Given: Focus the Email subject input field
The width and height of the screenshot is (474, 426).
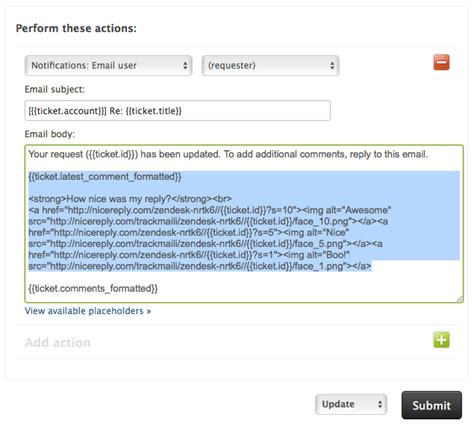Looking at the screenshot, I should click(x=178, y=111).
